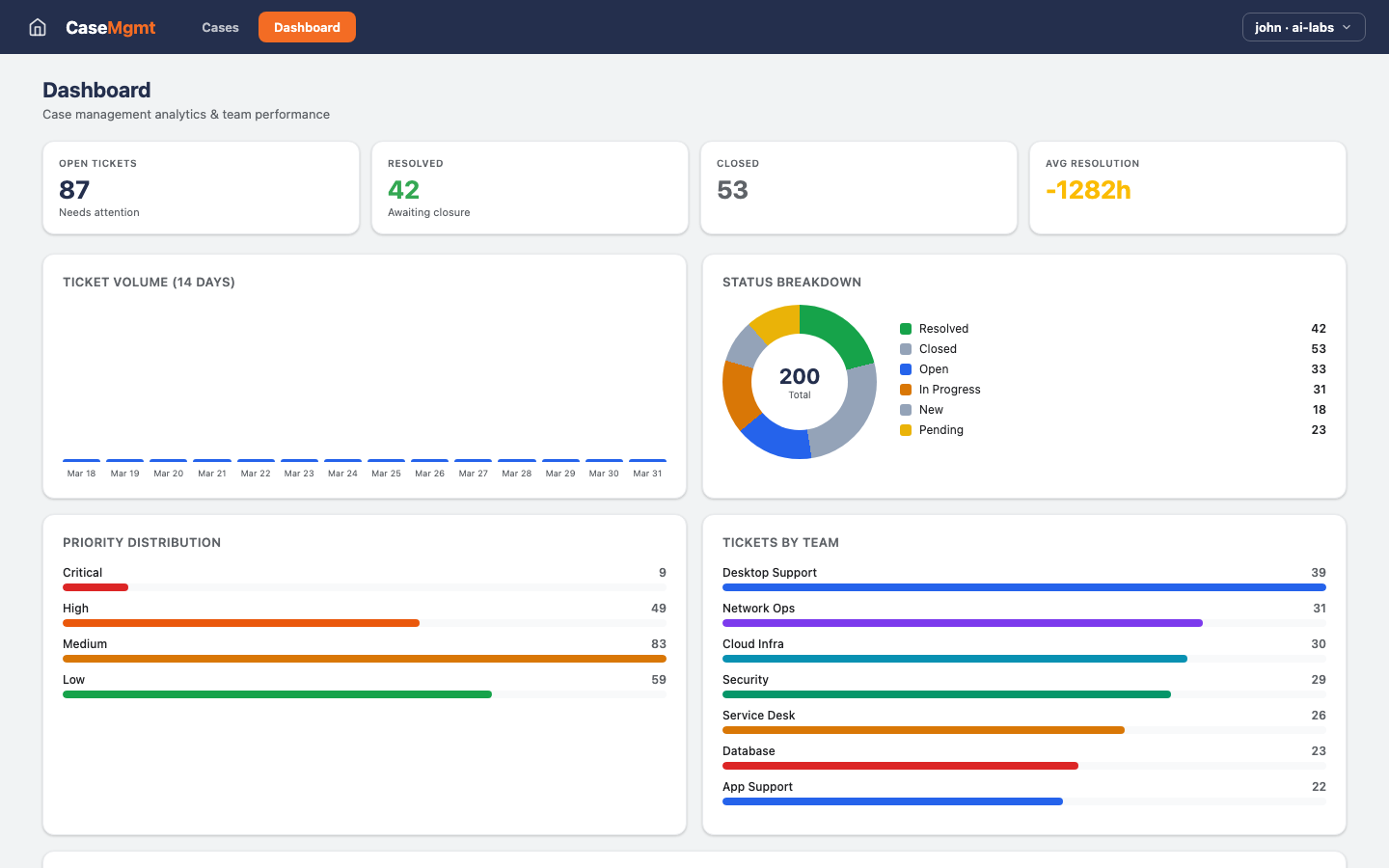1389x868 pixels.
Task: Open the john · ai-labs account menu
Action: click(x=1303, y=27)
